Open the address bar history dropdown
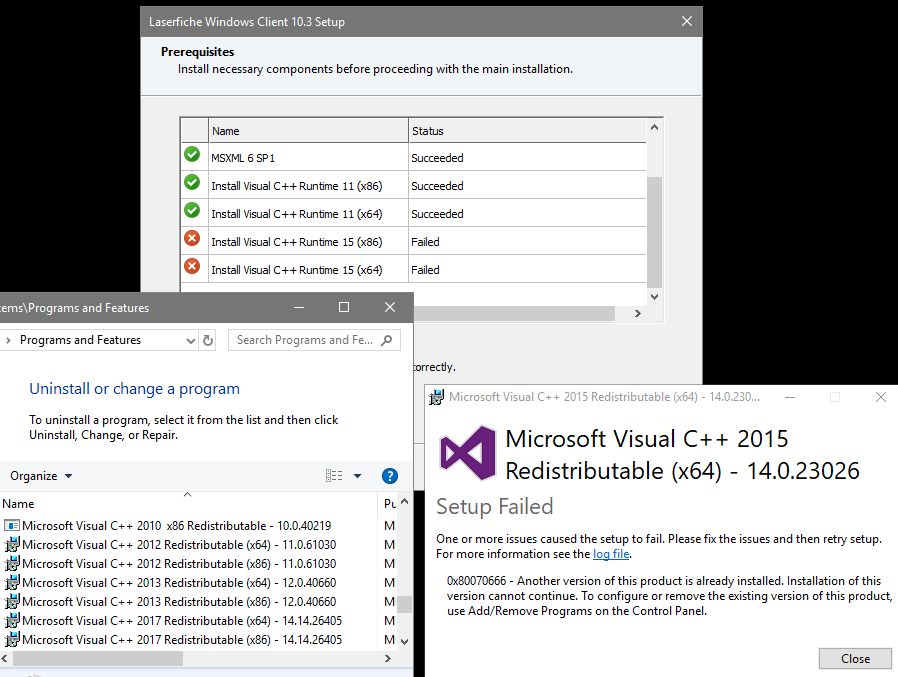 click(191, 340)
